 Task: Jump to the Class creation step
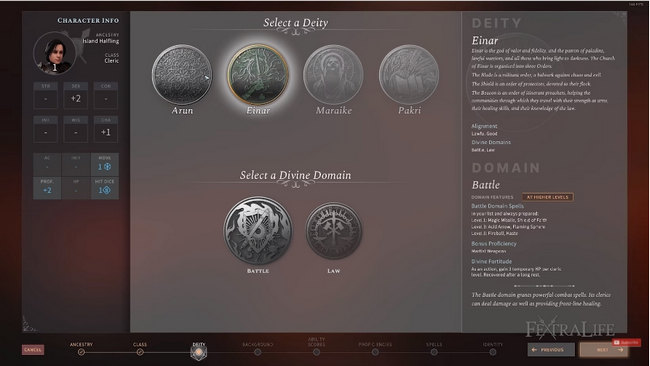(140, 352)
